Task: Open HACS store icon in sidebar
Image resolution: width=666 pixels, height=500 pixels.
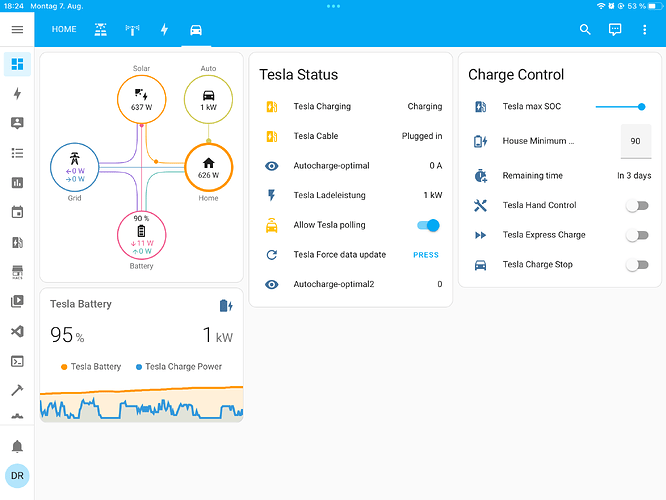Action: (x=17, y=272)
